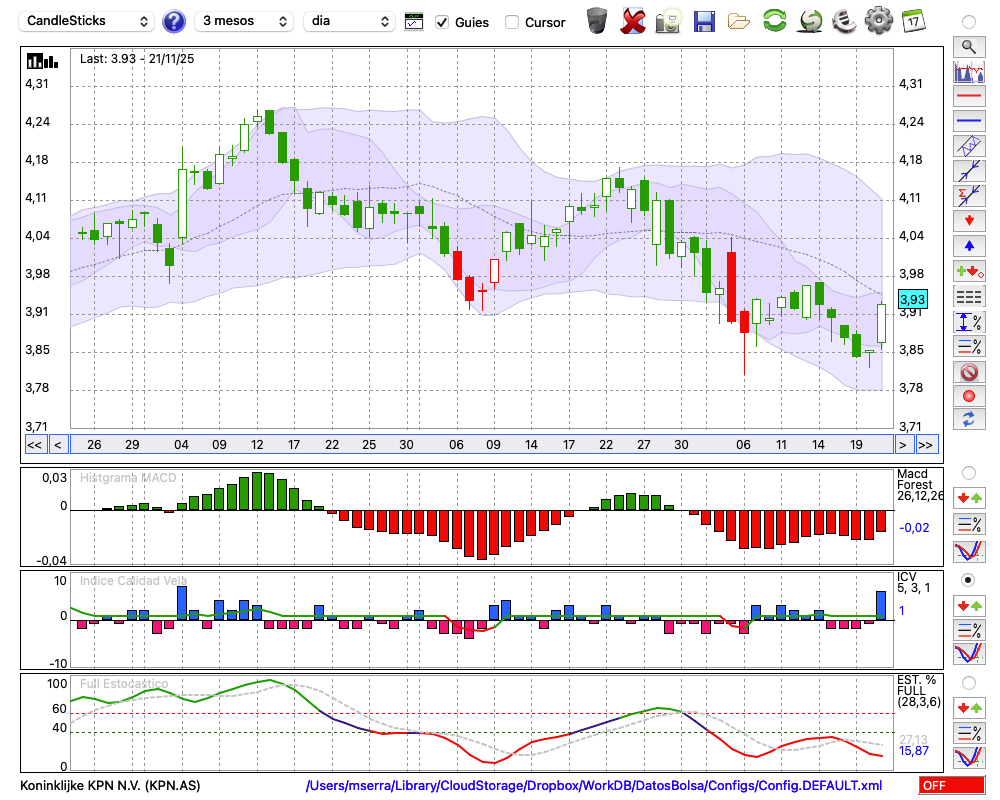Click the bar chart icon in chart corner
This screenshot has height=800, width=1000.
(x=42, y=61)
